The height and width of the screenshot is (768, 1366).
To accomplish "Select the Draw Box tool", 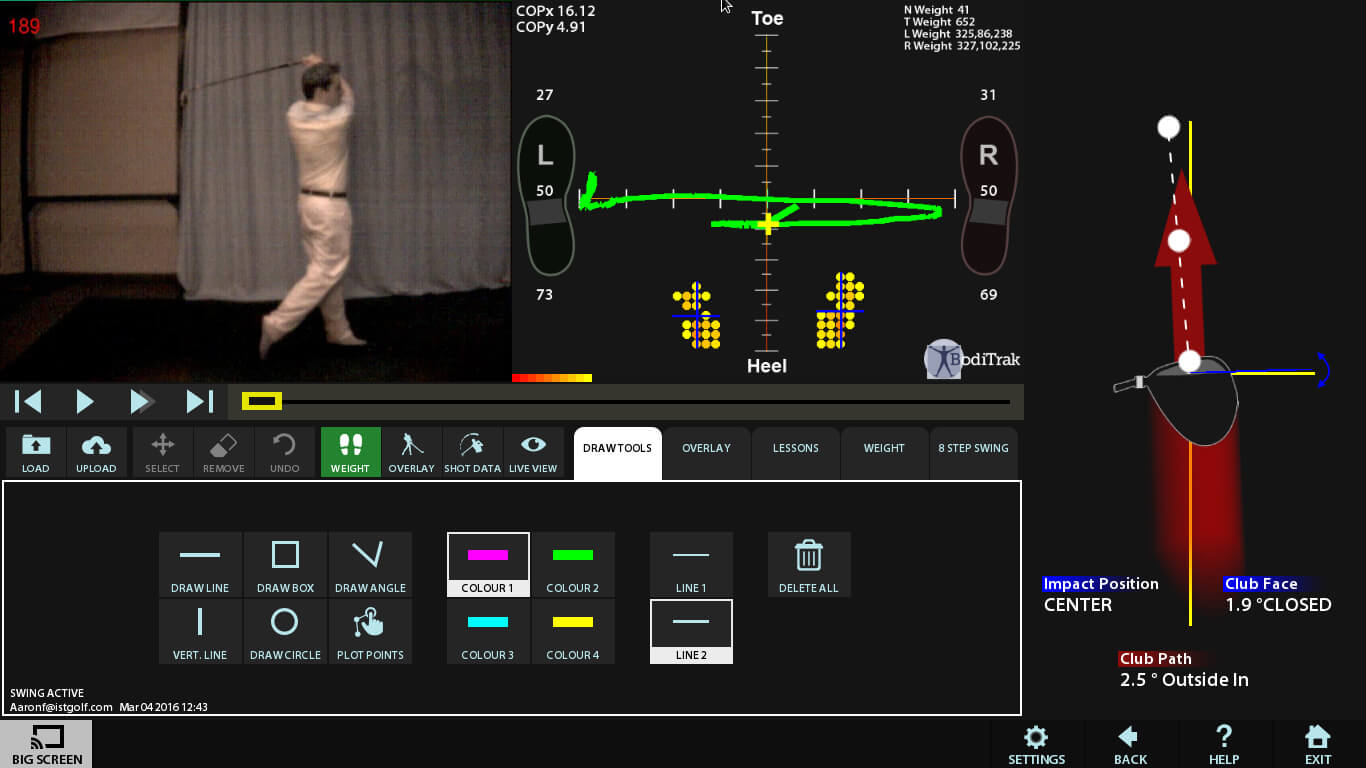I will [285, 565].
